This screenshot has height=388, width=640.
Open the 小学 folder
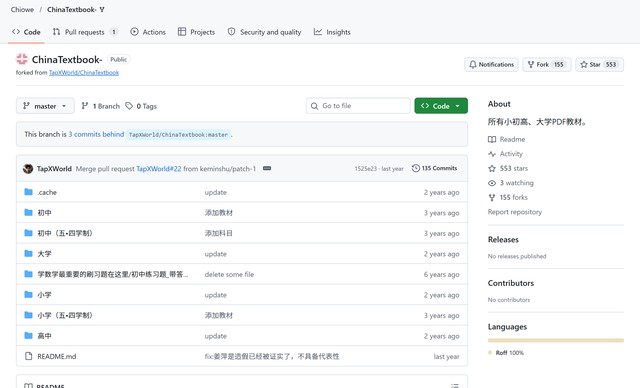click(x=44, y=295)
